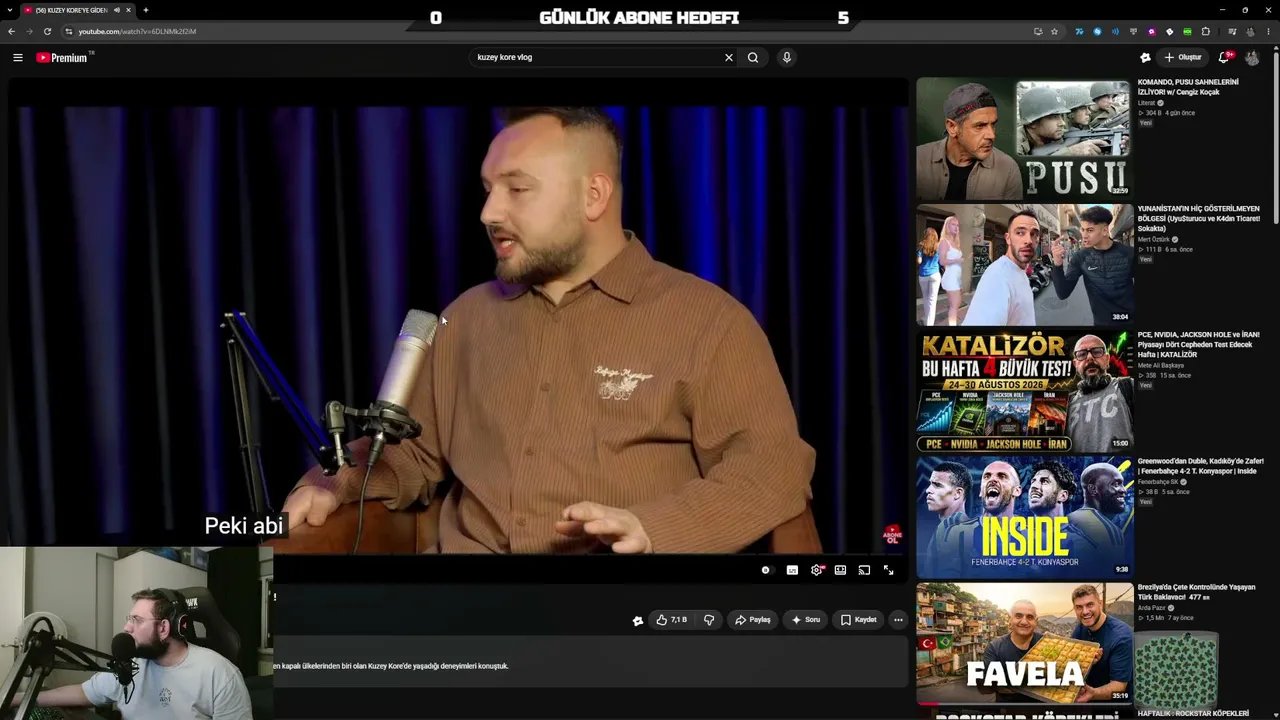Click the video description text
The width and height of the screenshot is (1280, 720).
[x=390, y=666]
